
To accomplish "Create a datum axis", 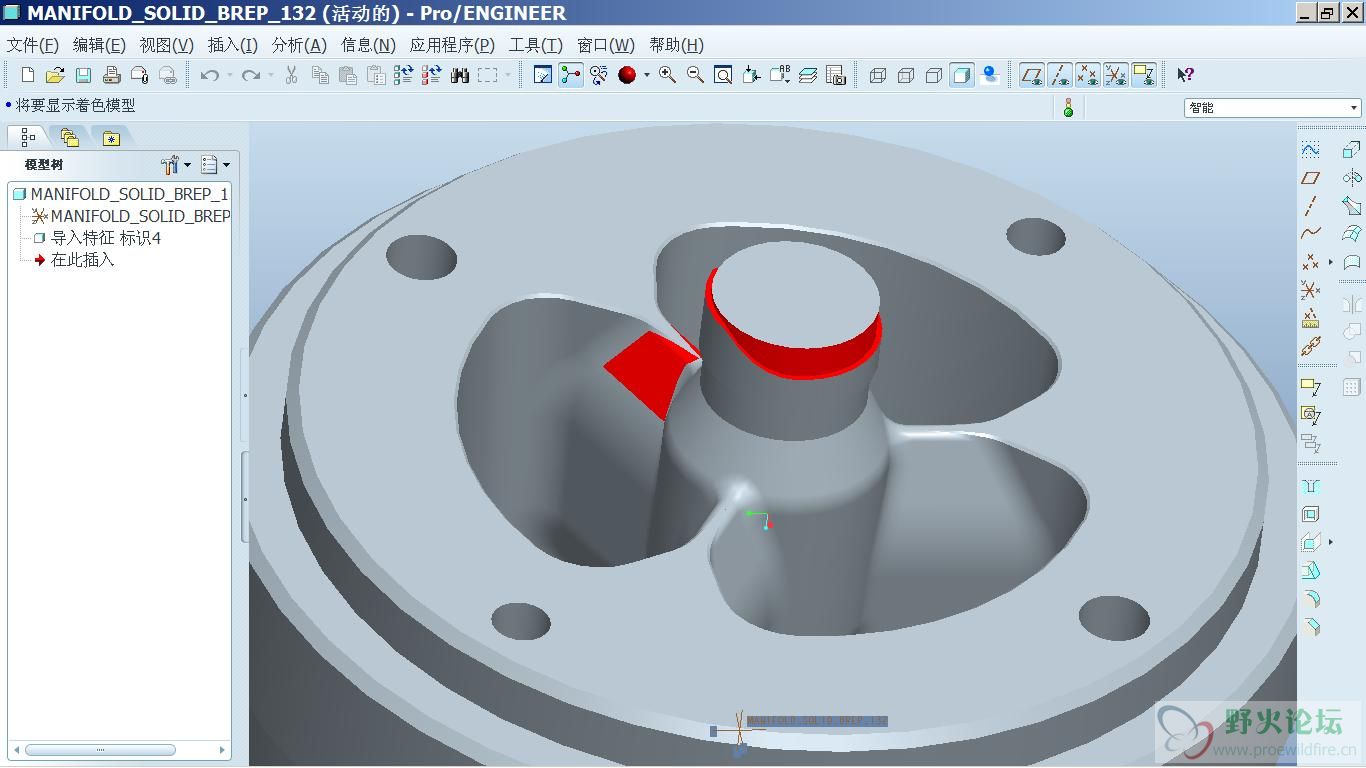I will tap(1310, 206).
